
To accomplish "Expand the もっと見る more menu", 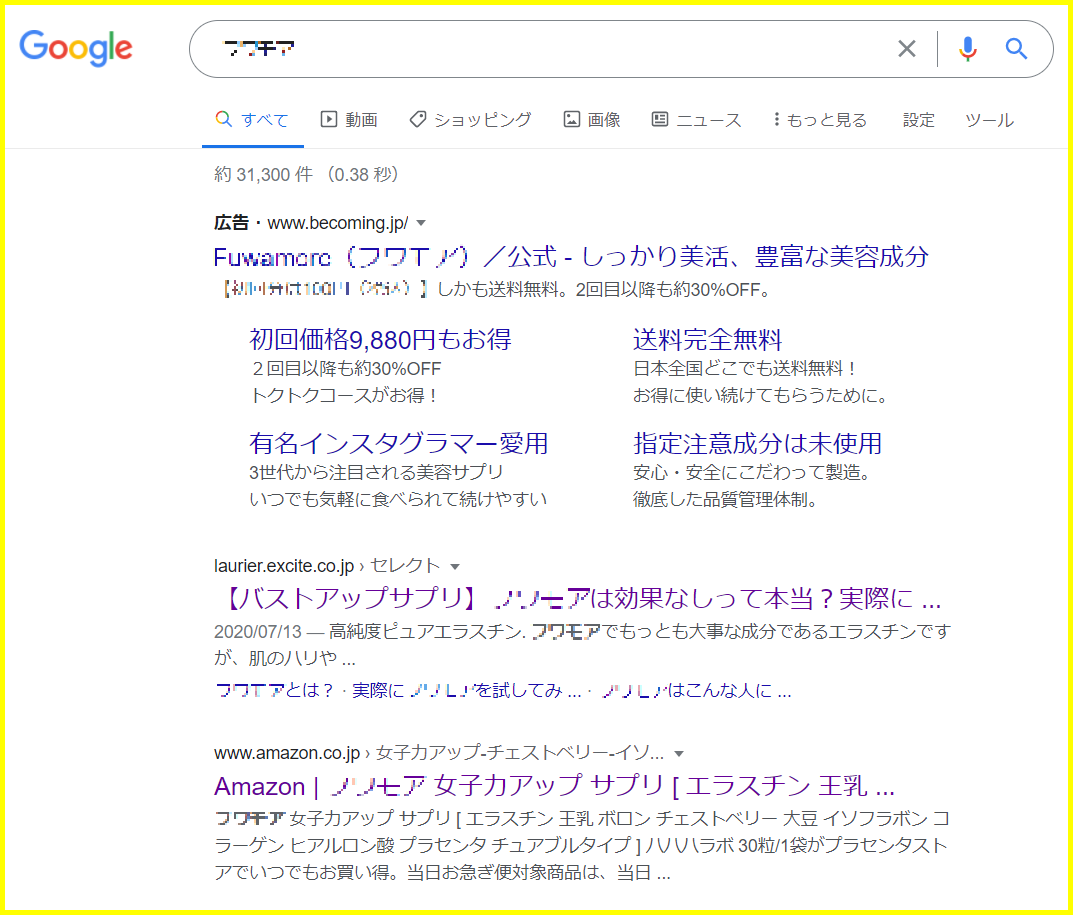I will coord(820,120).
